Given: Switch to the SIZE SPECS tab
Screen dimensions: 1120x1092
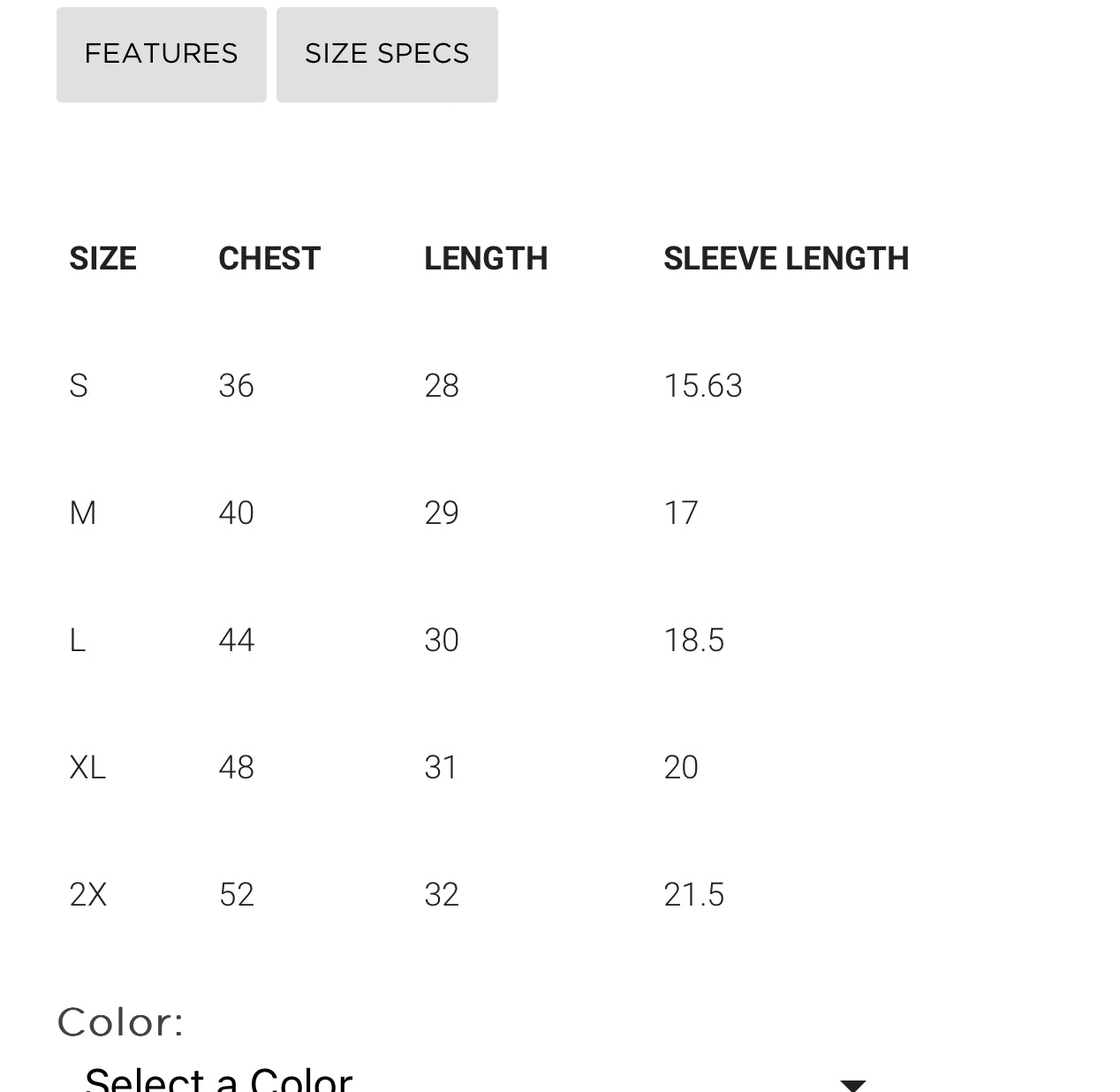Looking at the screenshot, I should pos(387,54).
